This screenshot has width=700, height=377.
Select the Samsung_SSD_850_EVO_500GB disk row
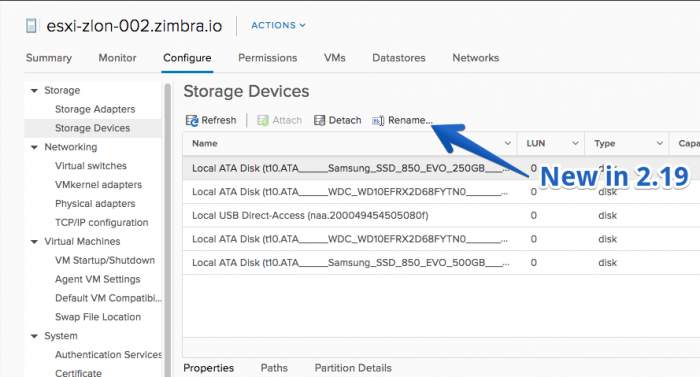(x=441, y=263)
